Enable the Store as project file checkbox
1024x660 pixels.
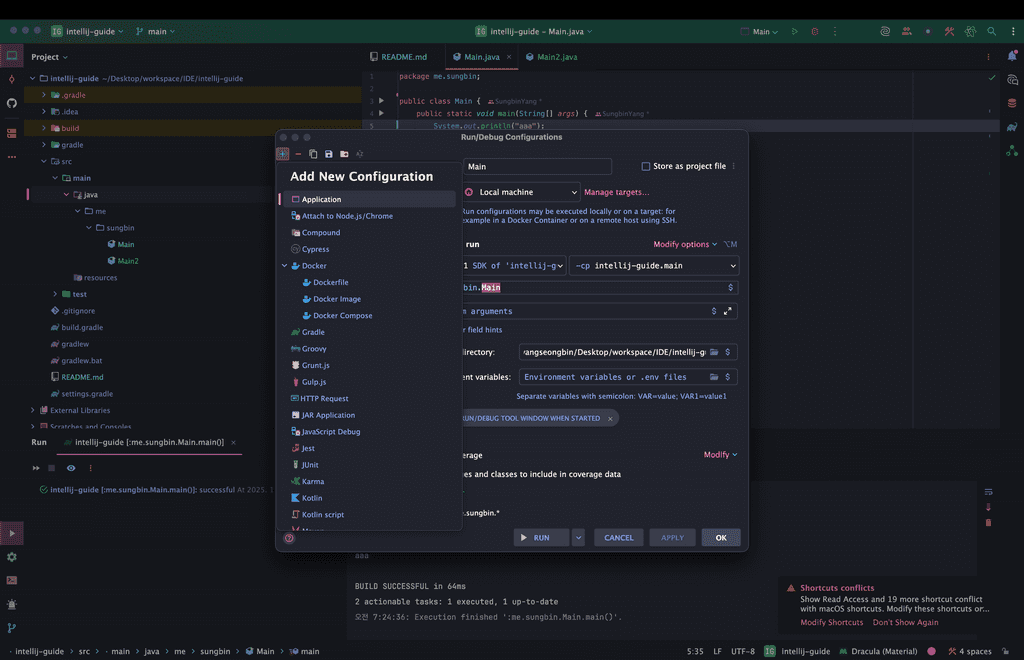click(x=646, y=166)
